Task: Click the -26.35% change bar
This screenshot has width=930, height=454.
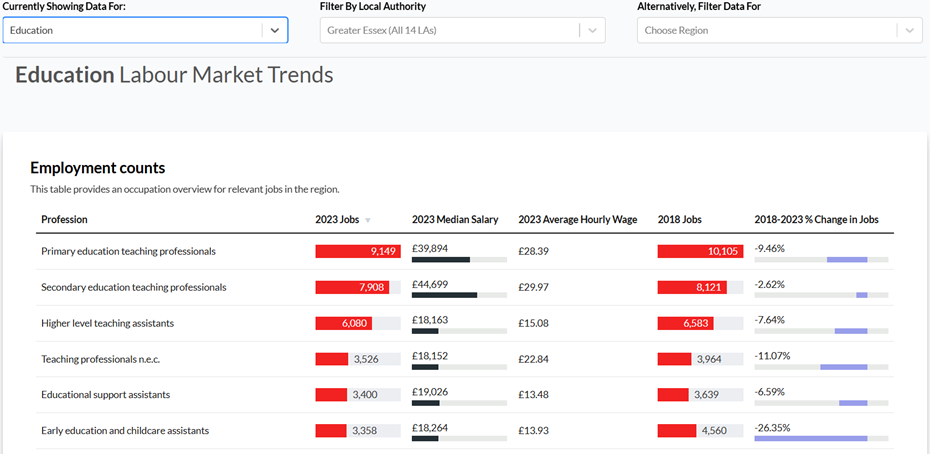Action: (x=811, y=438)
